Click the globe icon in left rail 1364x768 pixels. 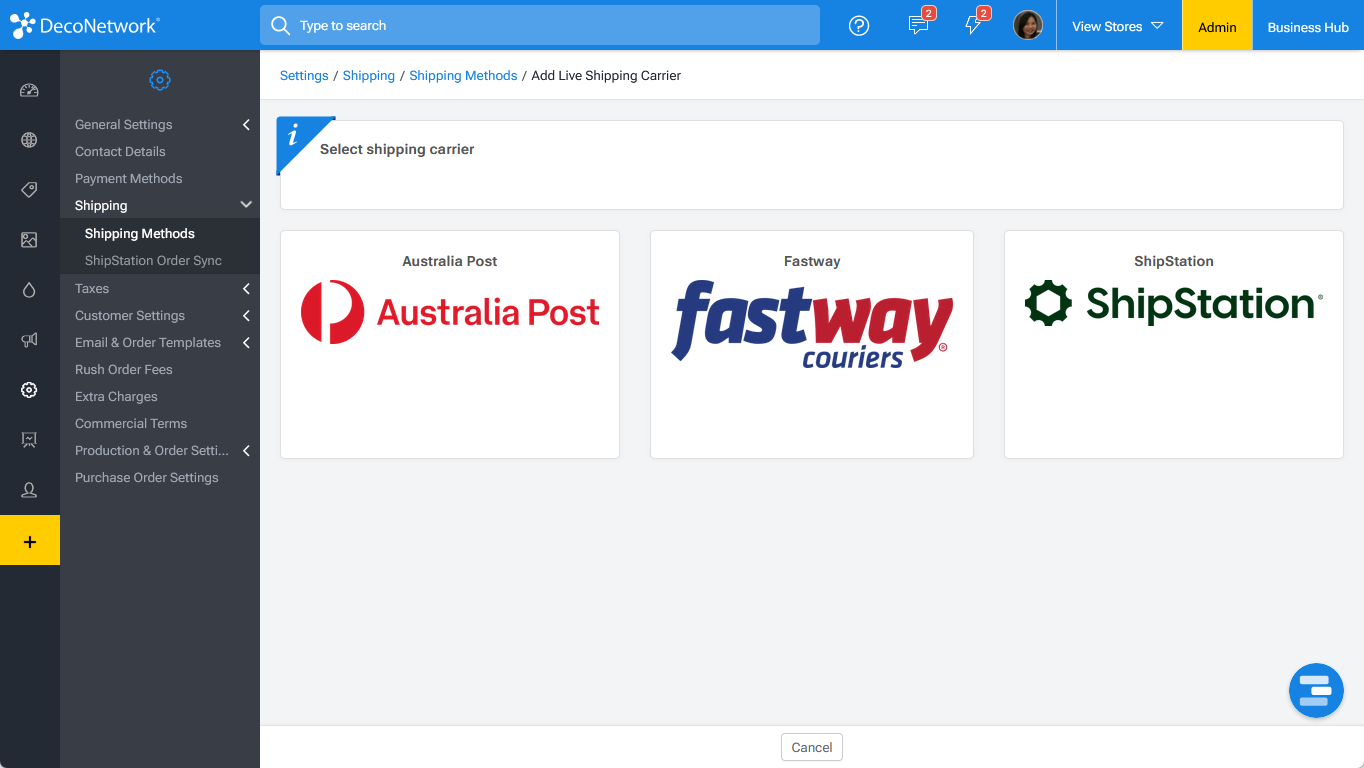click(x=29, y=140)
